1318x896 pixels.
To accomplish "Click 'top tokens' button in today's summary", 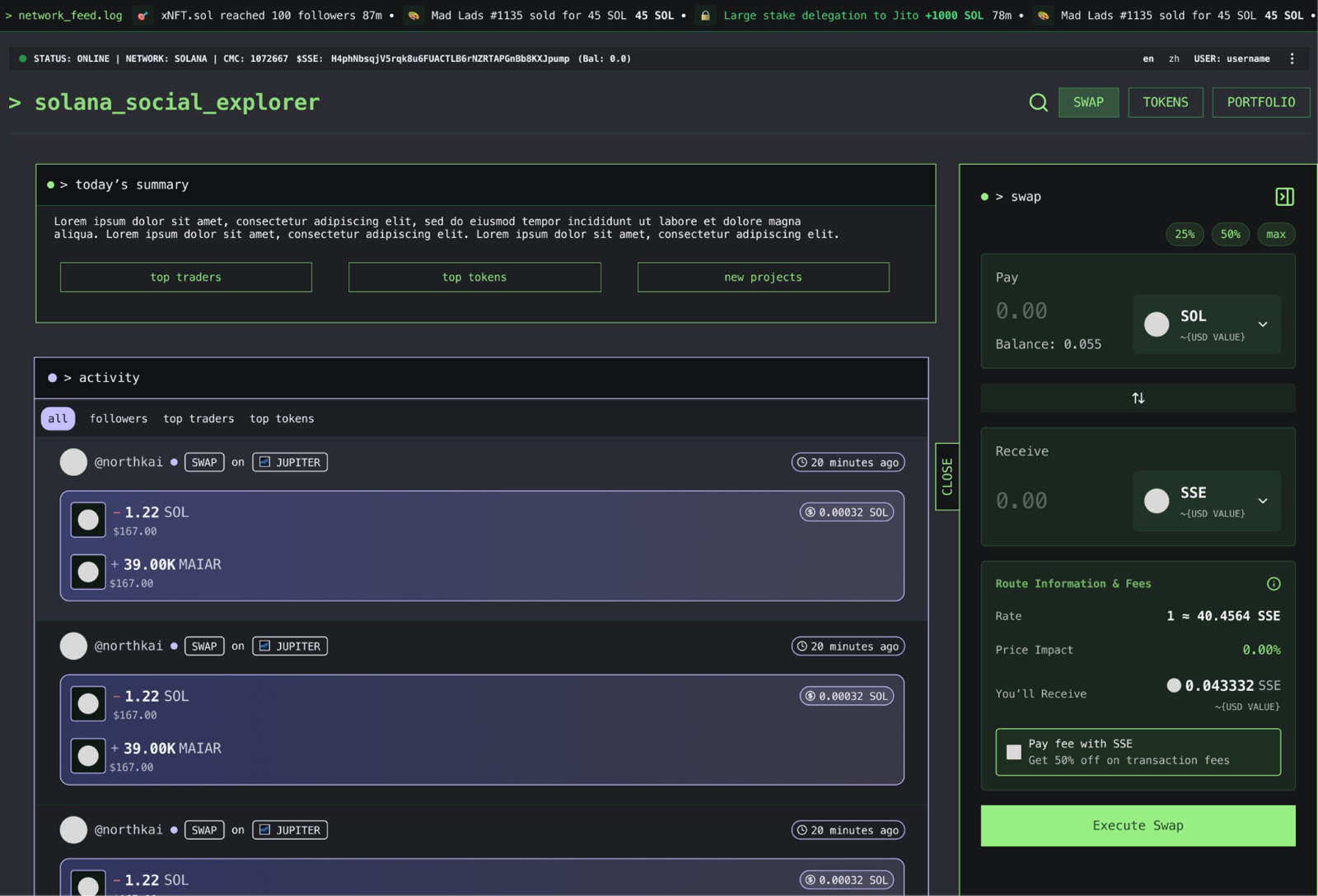I will tap(474, 277).
